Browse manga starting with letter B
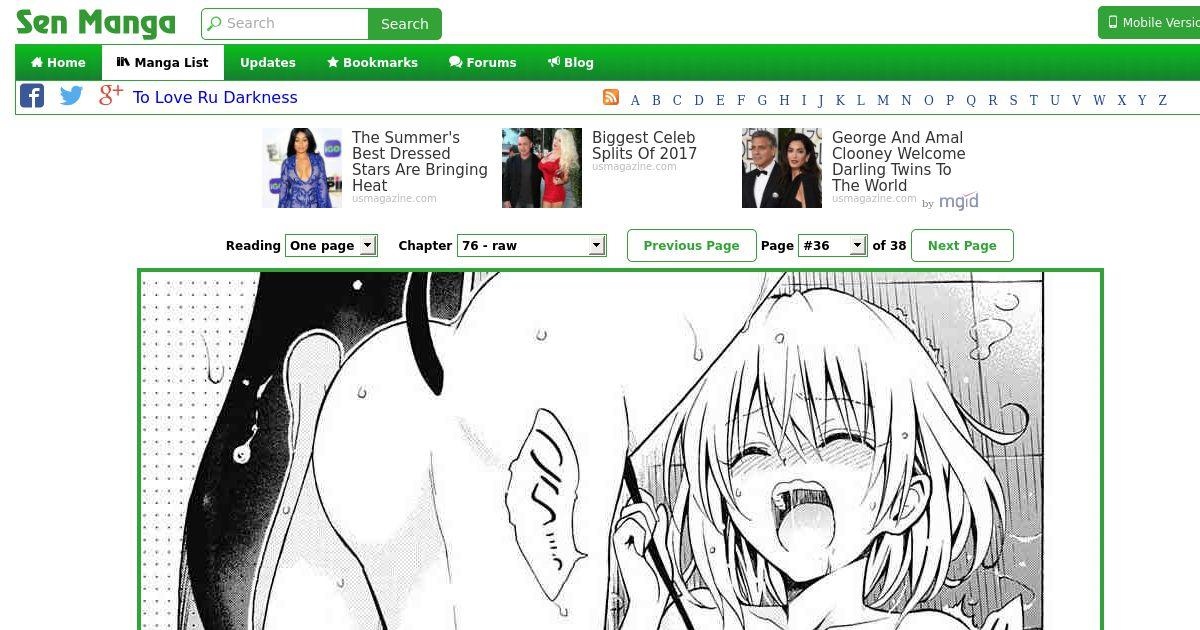1200x630 pixels. tap(656, 100)
